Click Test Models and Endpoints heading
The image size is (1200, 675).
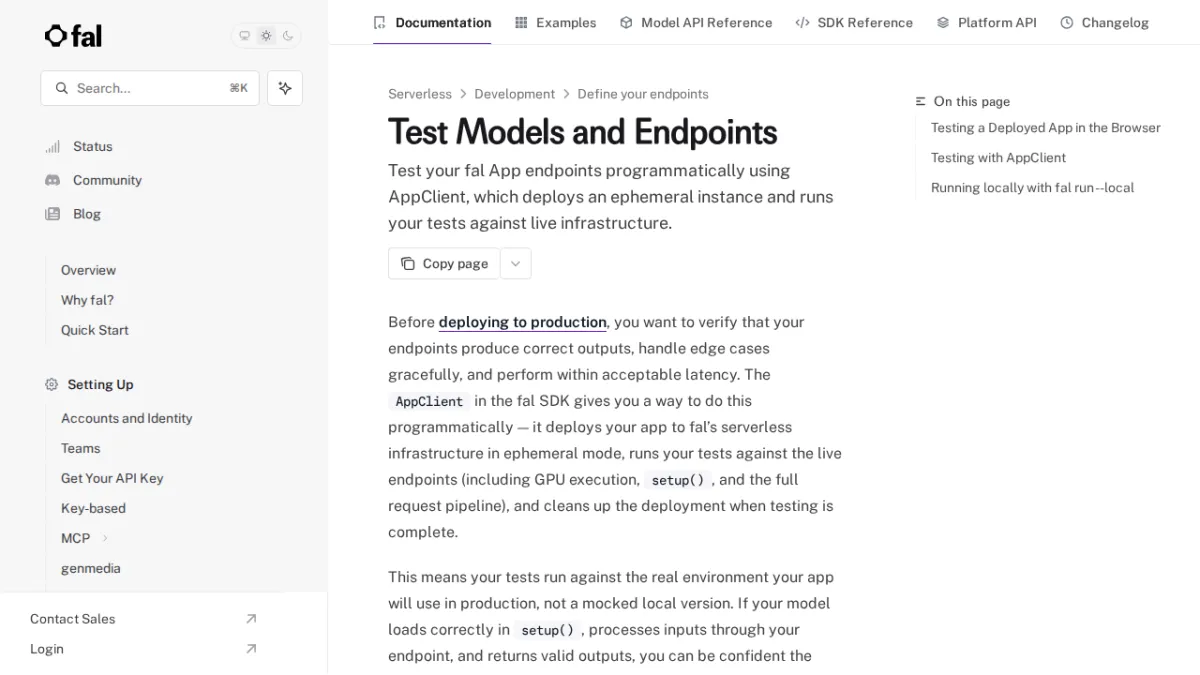click(582, 132)
